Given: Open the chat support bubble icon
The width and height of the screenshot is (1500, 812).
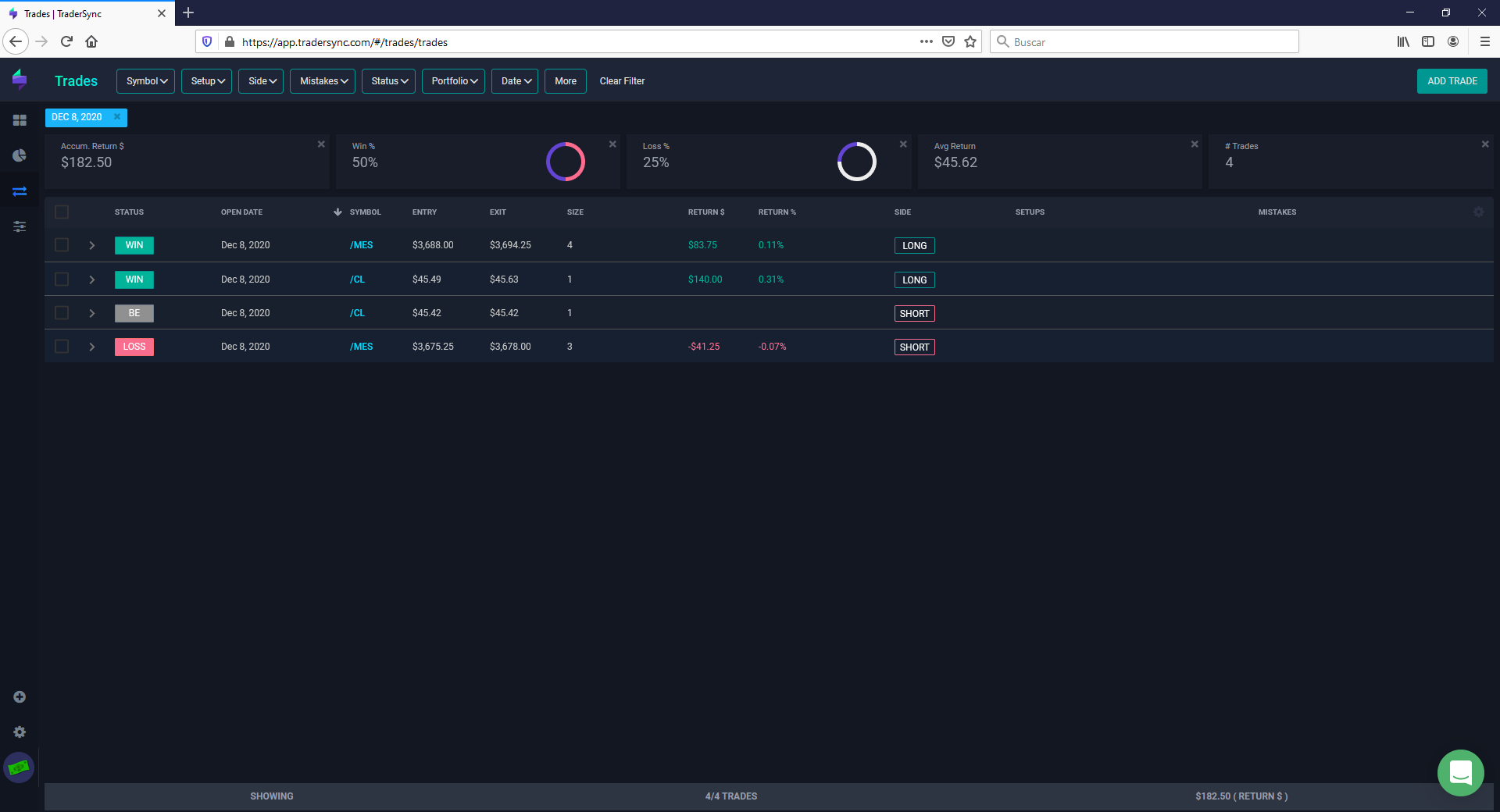Looking at the screenshot, I should 1460,773.
